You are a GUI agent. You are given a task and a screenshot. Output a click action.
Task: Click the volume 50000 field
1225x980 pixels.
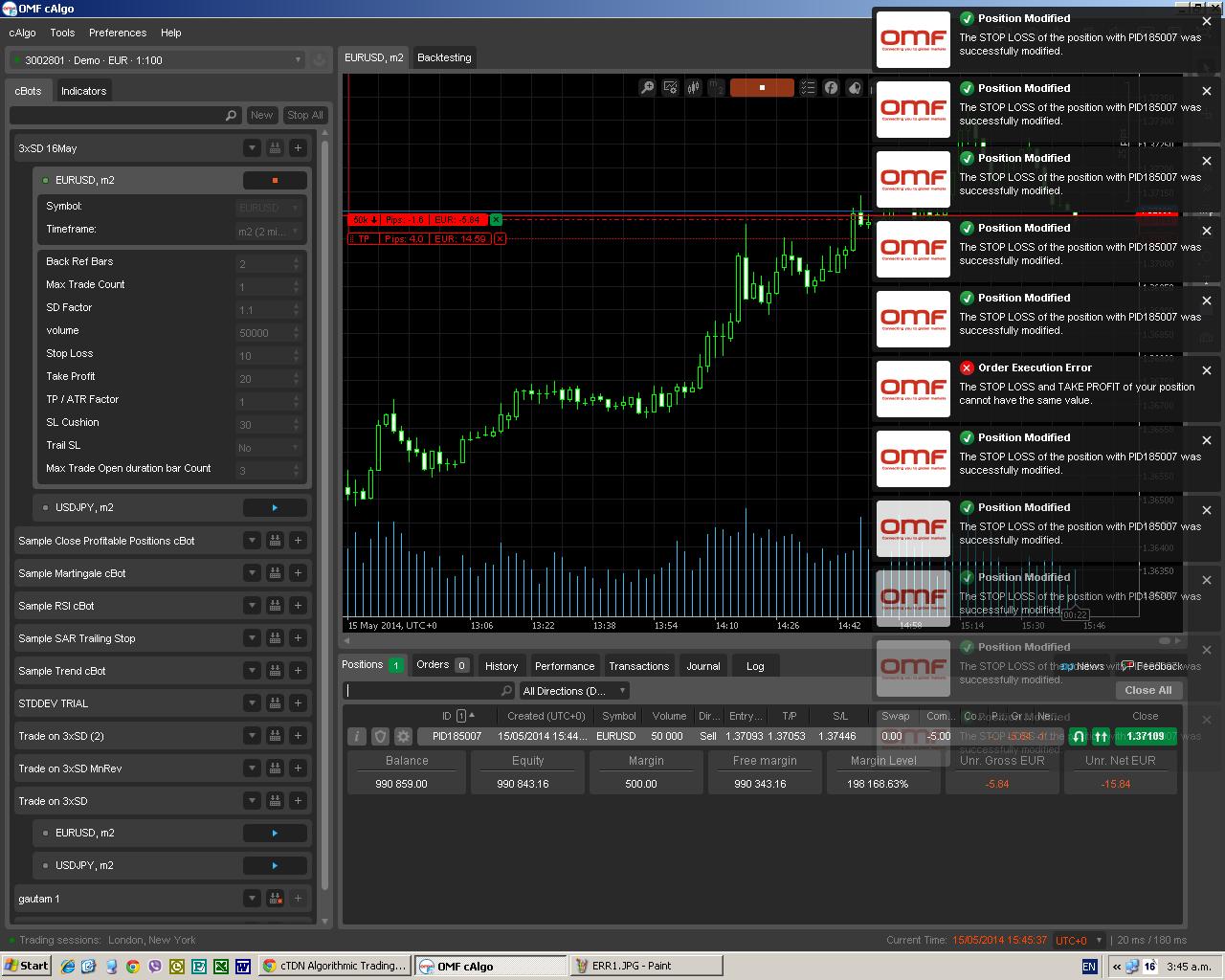(x=269, y=332)
